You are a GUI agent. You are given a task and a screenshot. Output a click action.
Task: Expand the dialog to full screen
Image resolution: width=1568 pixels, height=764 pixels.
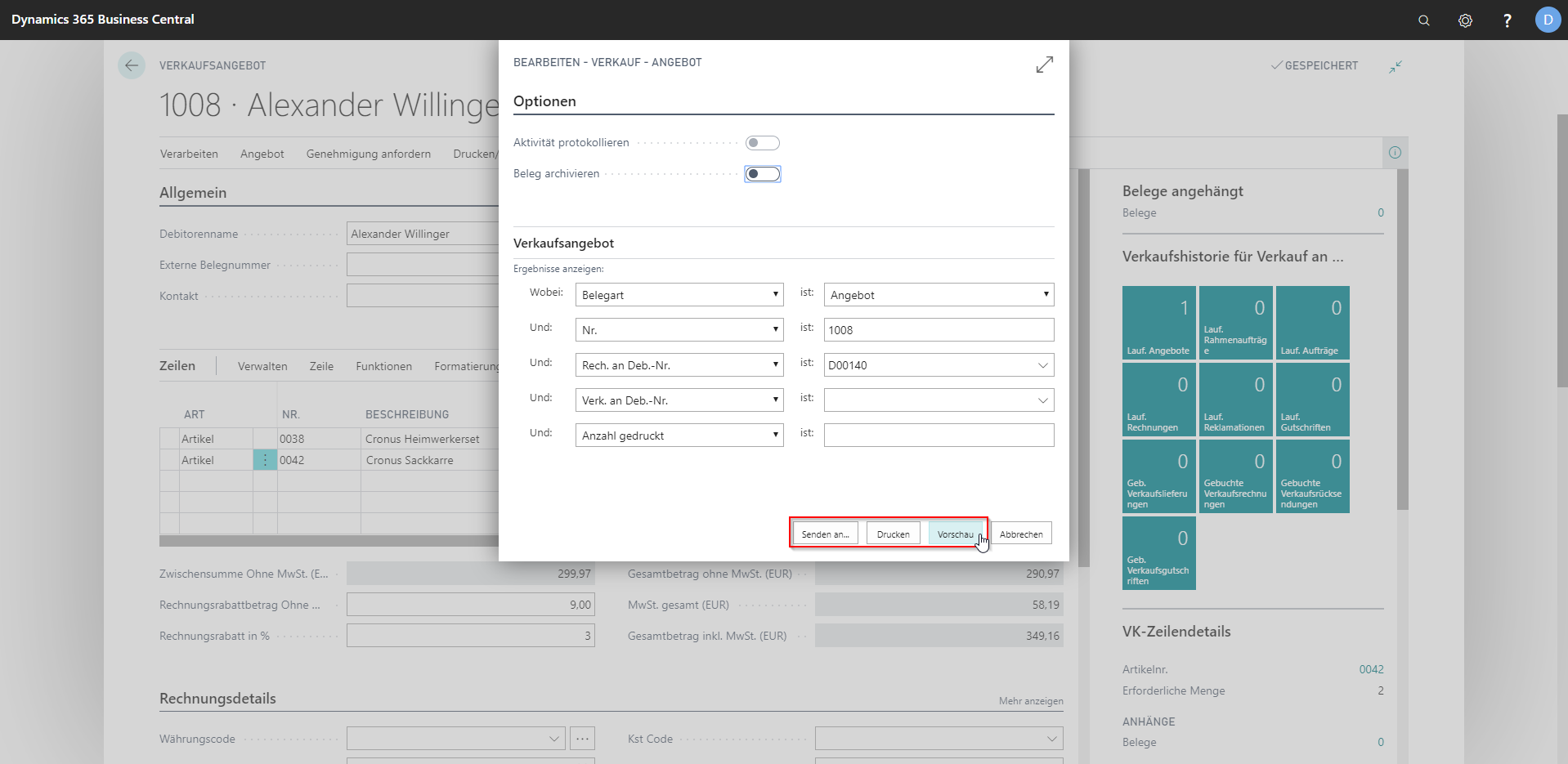(1045, 65)
